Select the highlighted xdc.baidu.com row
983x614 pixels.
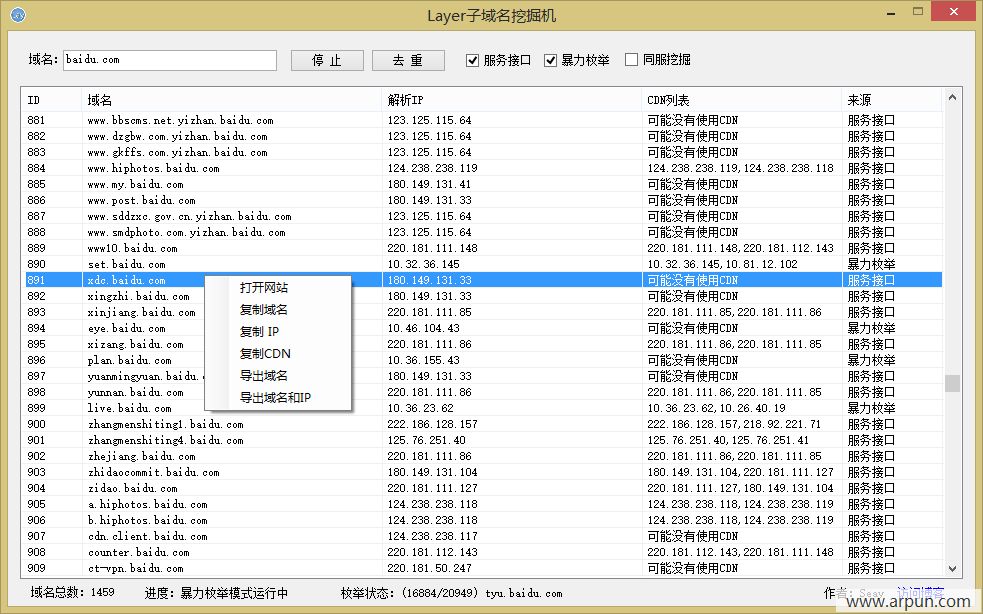[x=483, y=280]
